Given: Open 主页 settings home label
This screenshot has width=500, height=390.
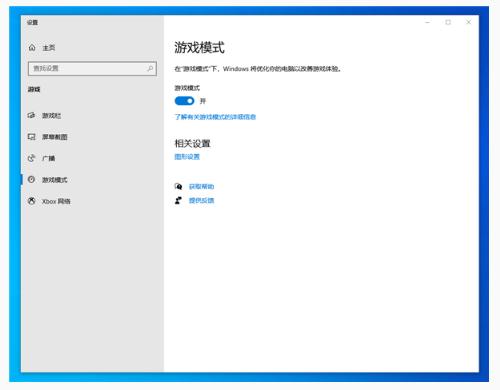Looking at the screenshot, I should click(49, 48).
